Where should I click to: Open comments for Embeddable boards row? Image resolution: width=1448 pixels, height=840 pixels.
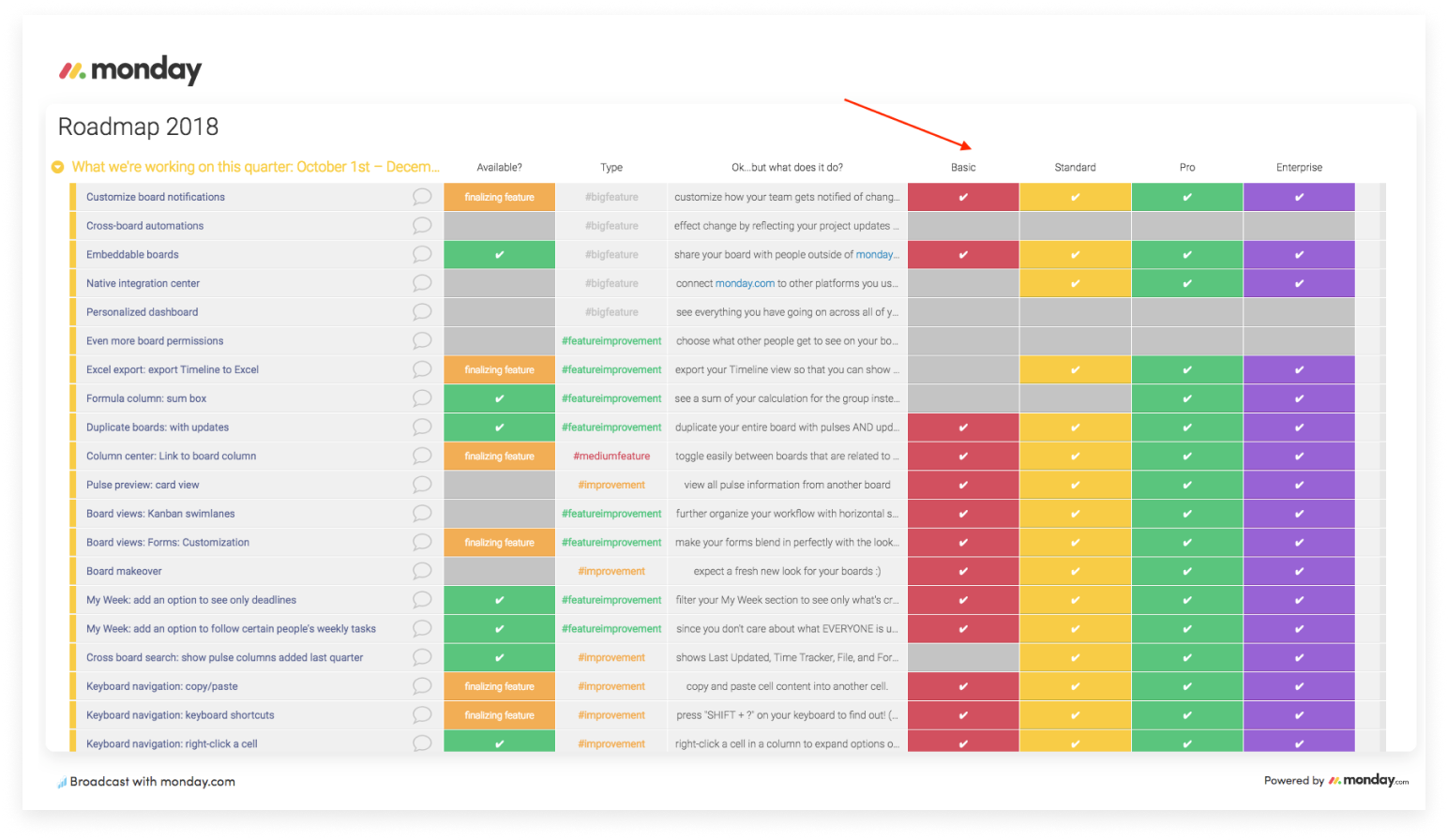tap(422, 254)
